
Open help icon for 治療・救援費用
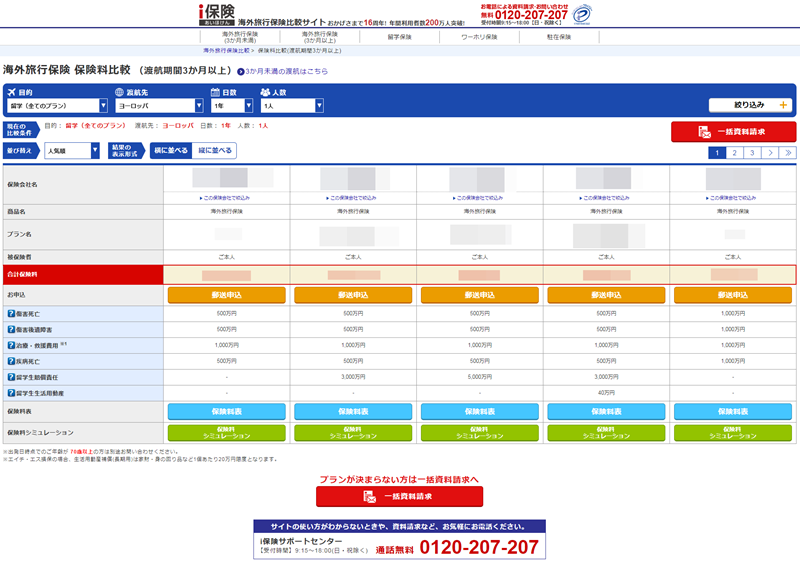point(11,345)
